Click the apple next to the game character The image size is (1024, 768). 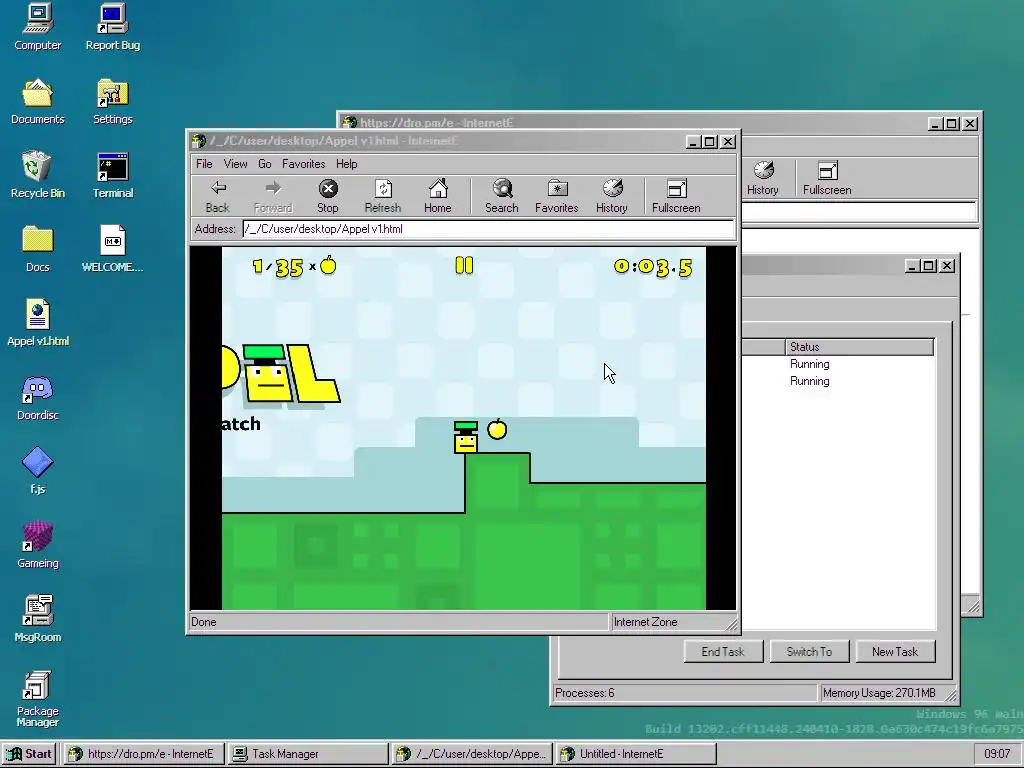pos(497,428)
